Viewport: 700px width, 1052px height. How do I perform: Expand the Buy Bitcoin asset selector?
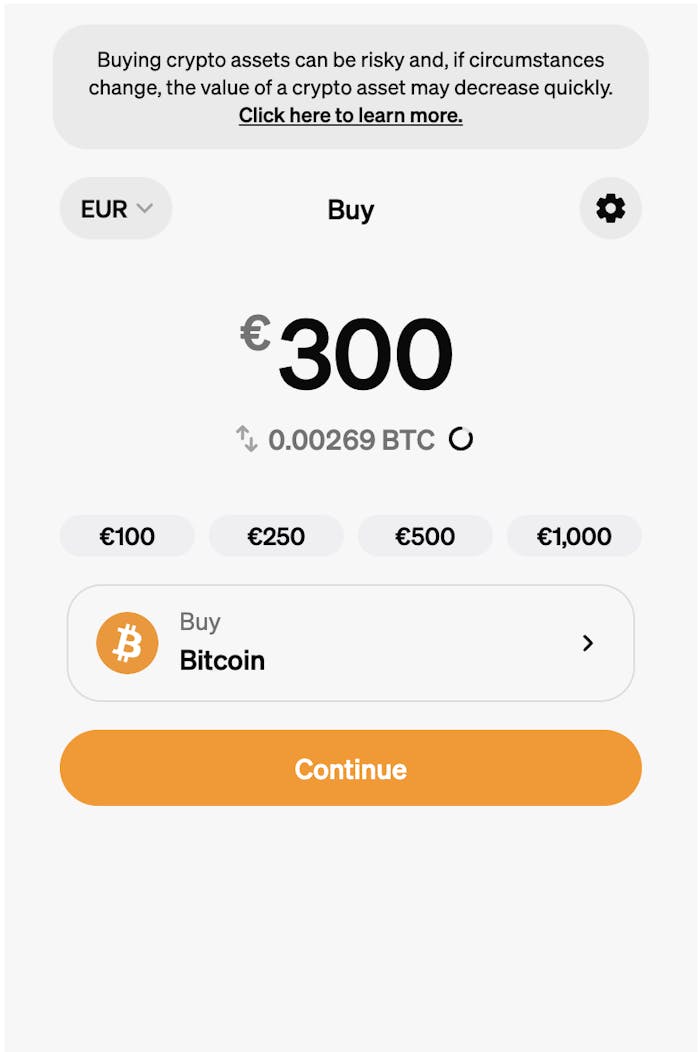point(350,643)
